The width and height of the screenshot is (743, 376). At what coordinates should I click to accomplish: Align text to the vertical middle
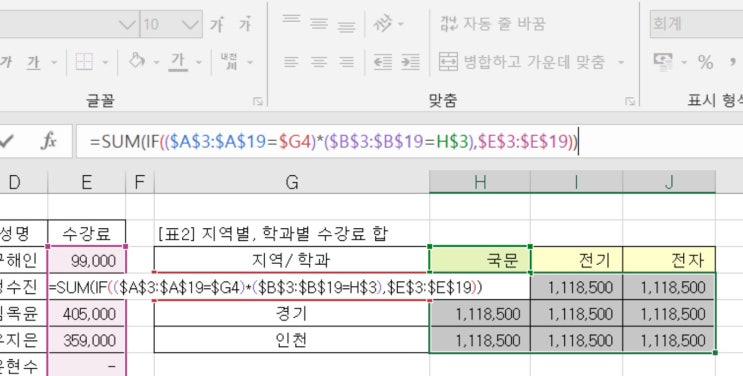click(x=319, y=23)
